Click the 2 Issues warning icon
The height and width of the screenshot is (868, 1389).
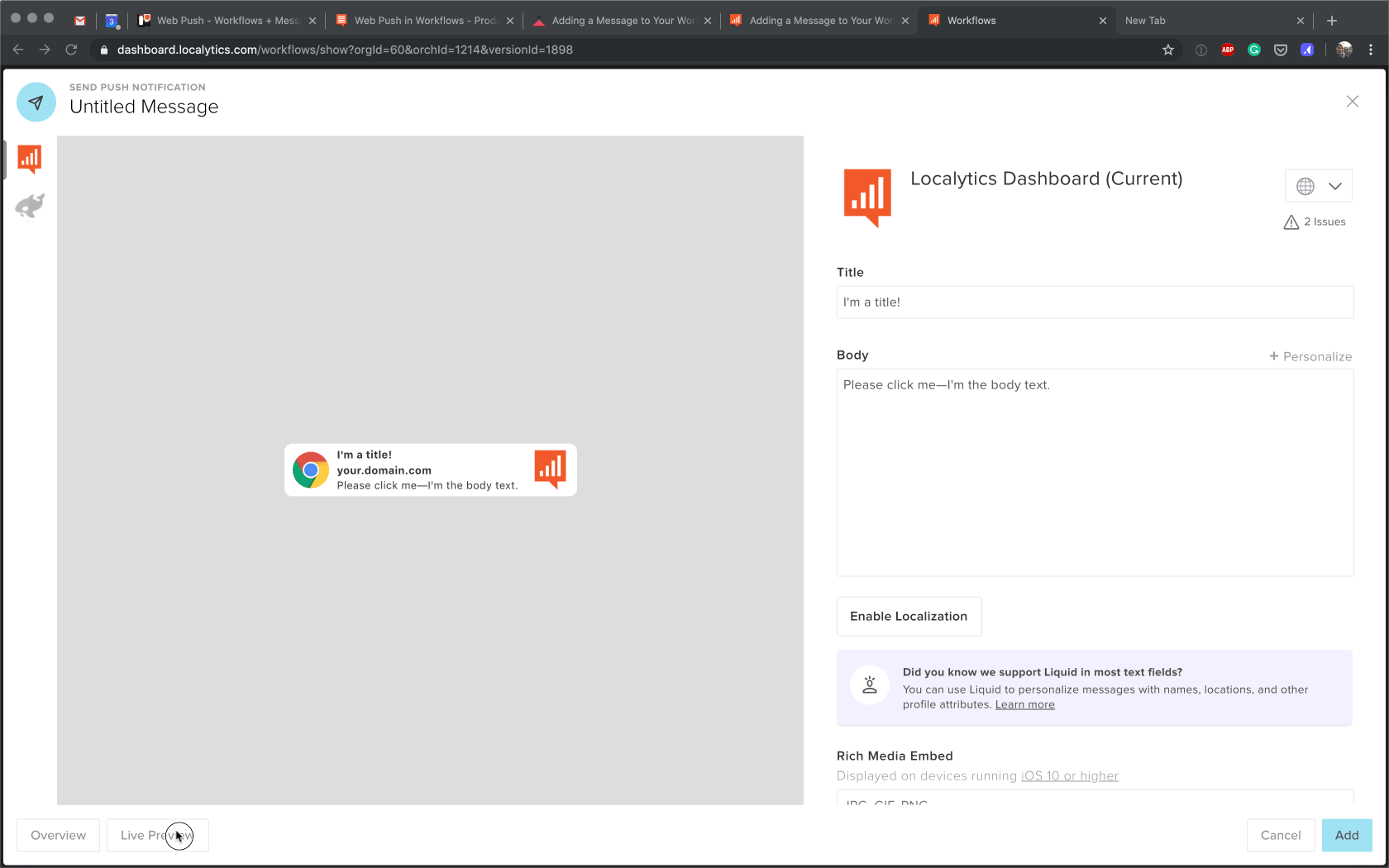[1291, 222]
